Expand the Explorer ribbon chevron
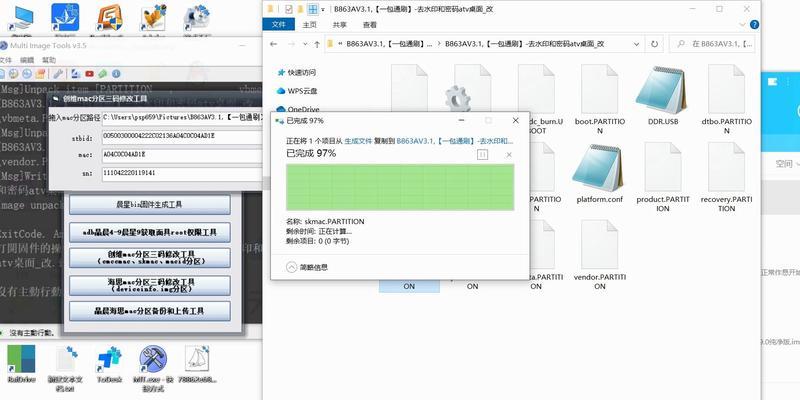 click(x=744, y=24)
